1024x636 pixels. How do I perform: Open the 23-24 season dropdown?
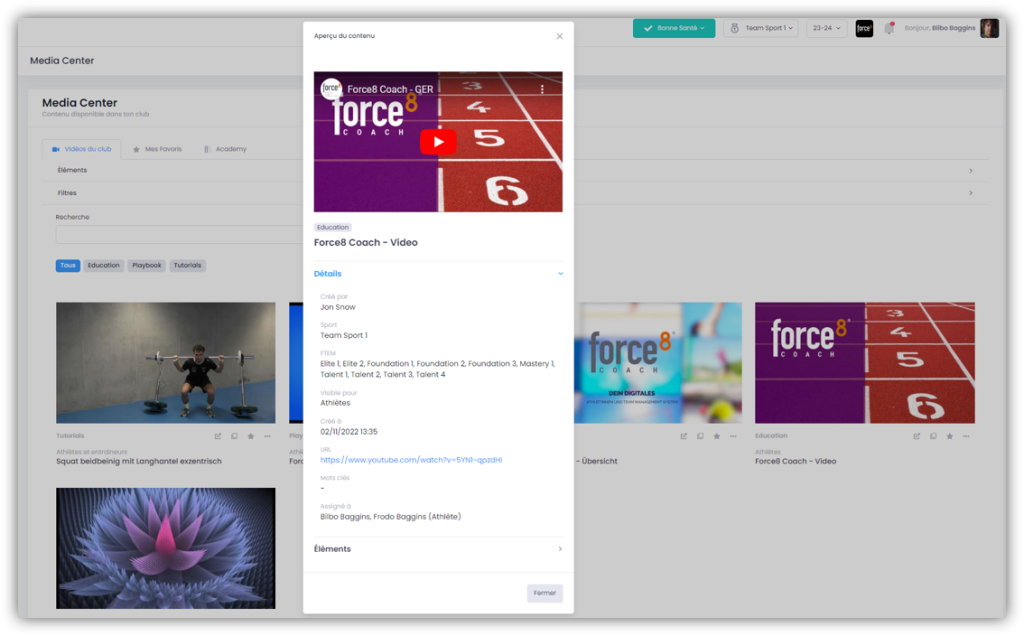(x=826, y=28)
